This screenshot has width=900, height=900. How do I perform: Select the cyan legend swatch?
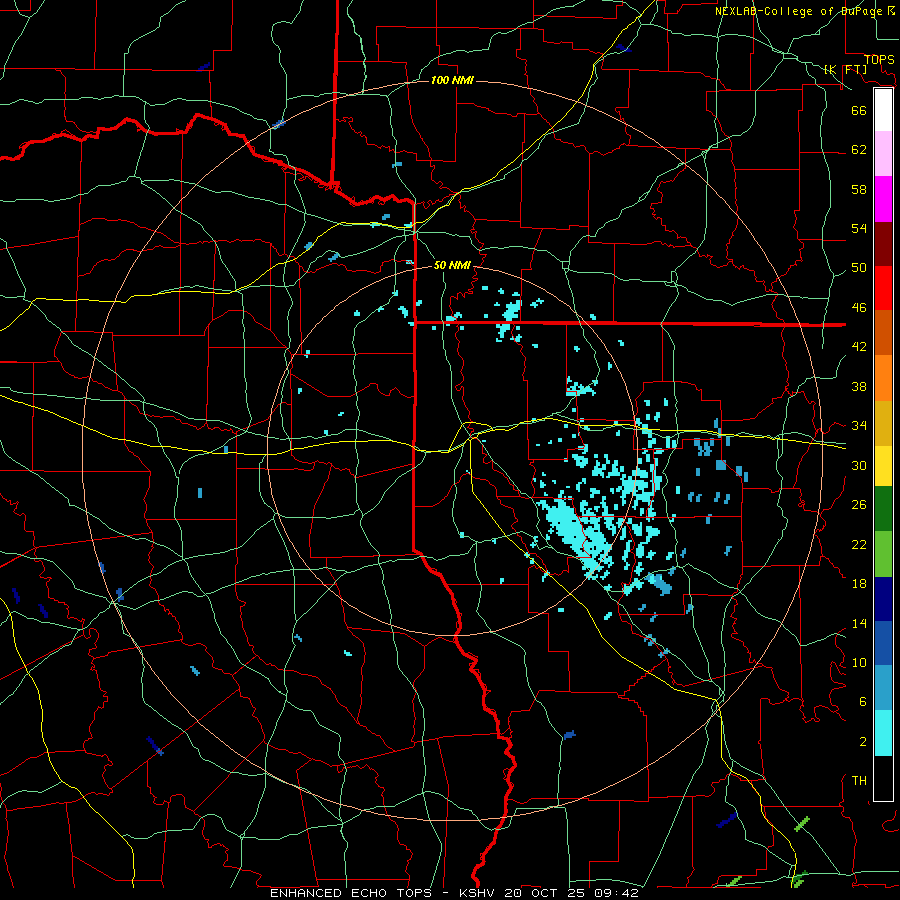point(883,733)
